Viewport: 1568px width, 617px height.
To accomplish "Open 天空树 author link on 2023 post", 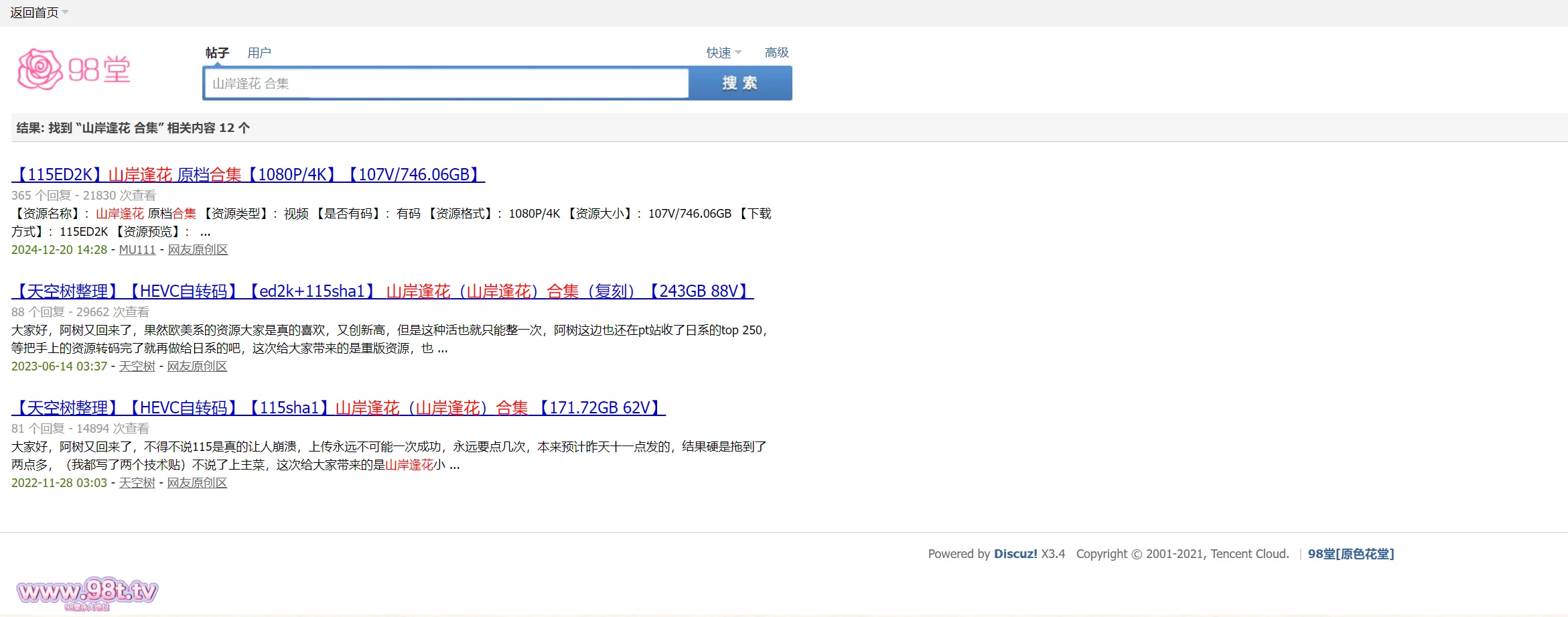I will tap(137, 366).
